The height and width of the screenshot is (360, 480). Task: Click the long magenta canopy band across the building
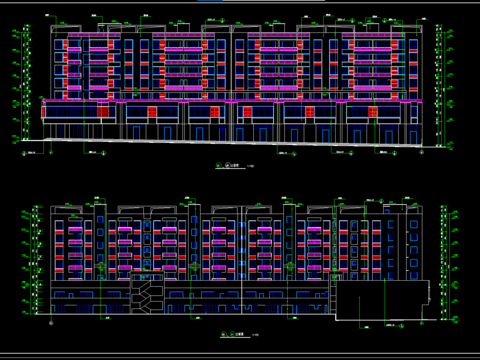tap(232, 101)
